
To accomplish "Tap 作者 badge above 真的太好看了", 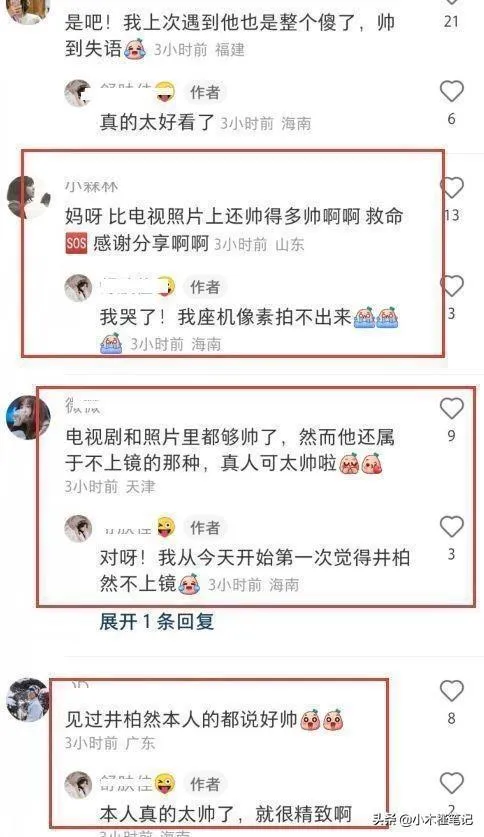I will (x=205, y=92).
